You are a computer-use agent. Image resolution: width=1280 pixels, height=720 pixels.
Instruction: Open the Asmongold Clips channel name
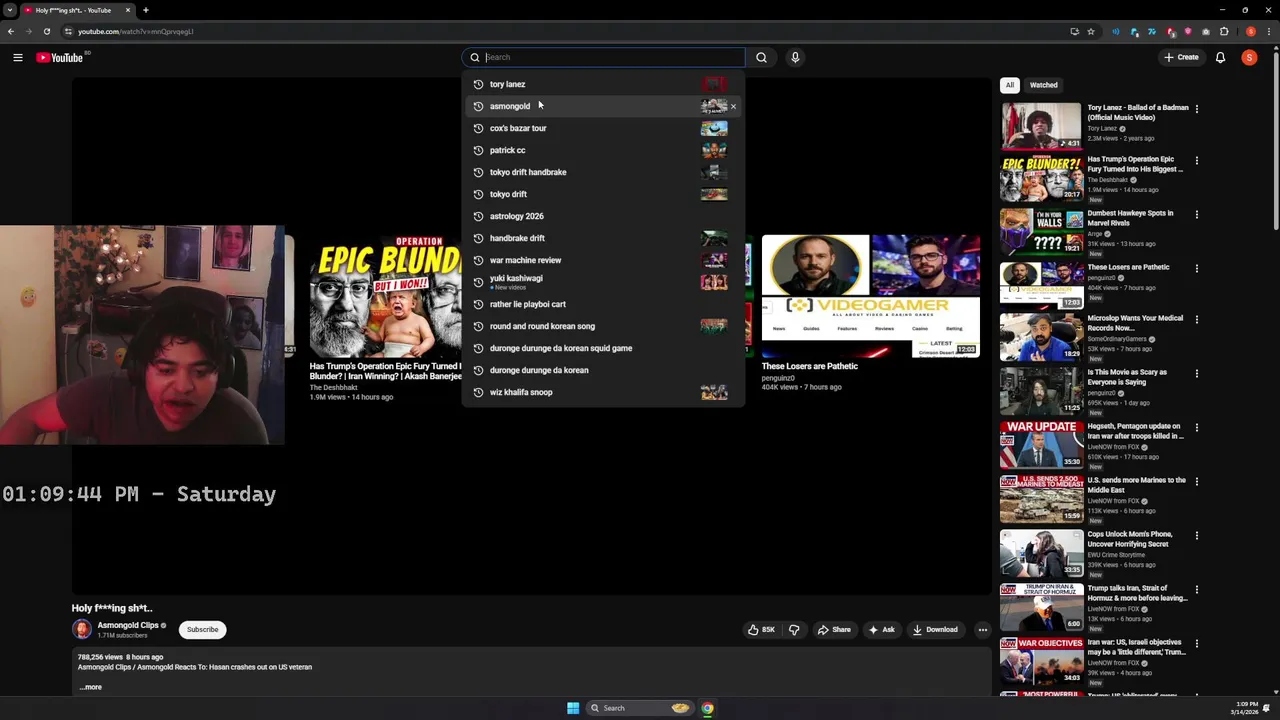128,625
